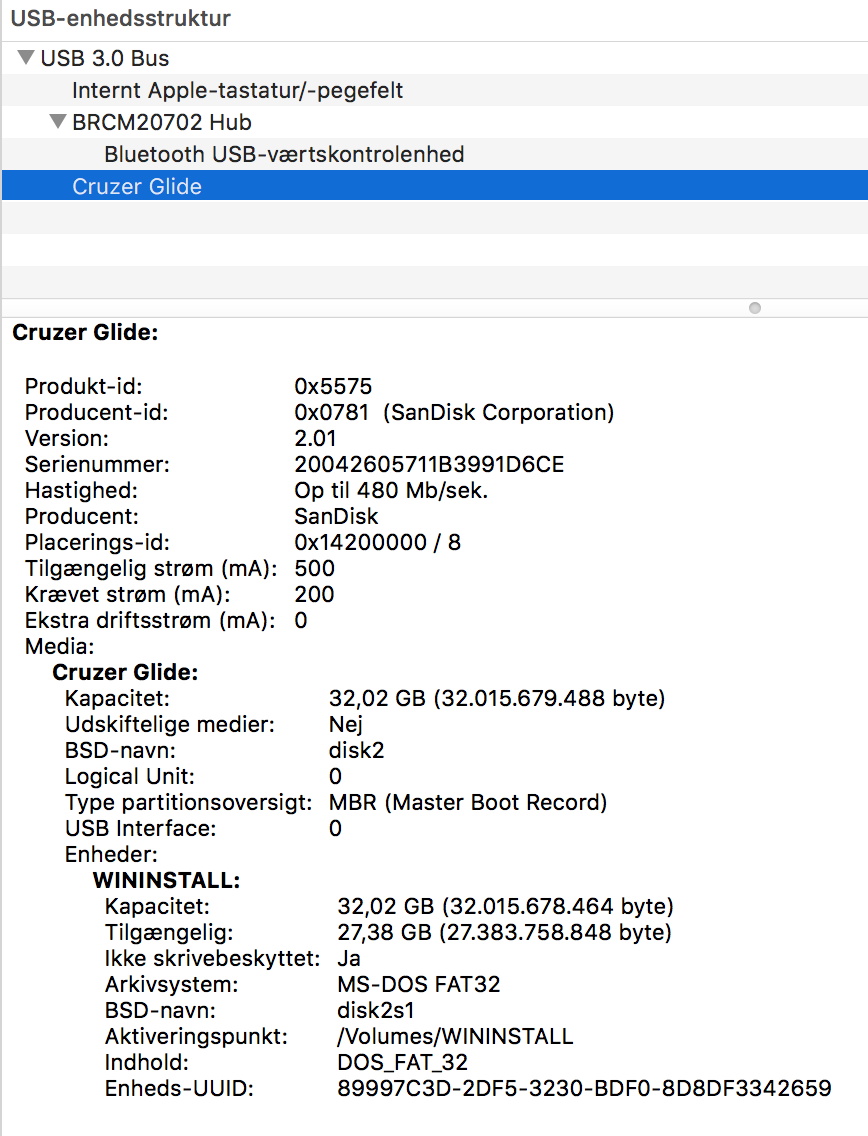The image size is (868, 1136).
Task: Click available space value 27,38 GB
Action: pos(504,932)
